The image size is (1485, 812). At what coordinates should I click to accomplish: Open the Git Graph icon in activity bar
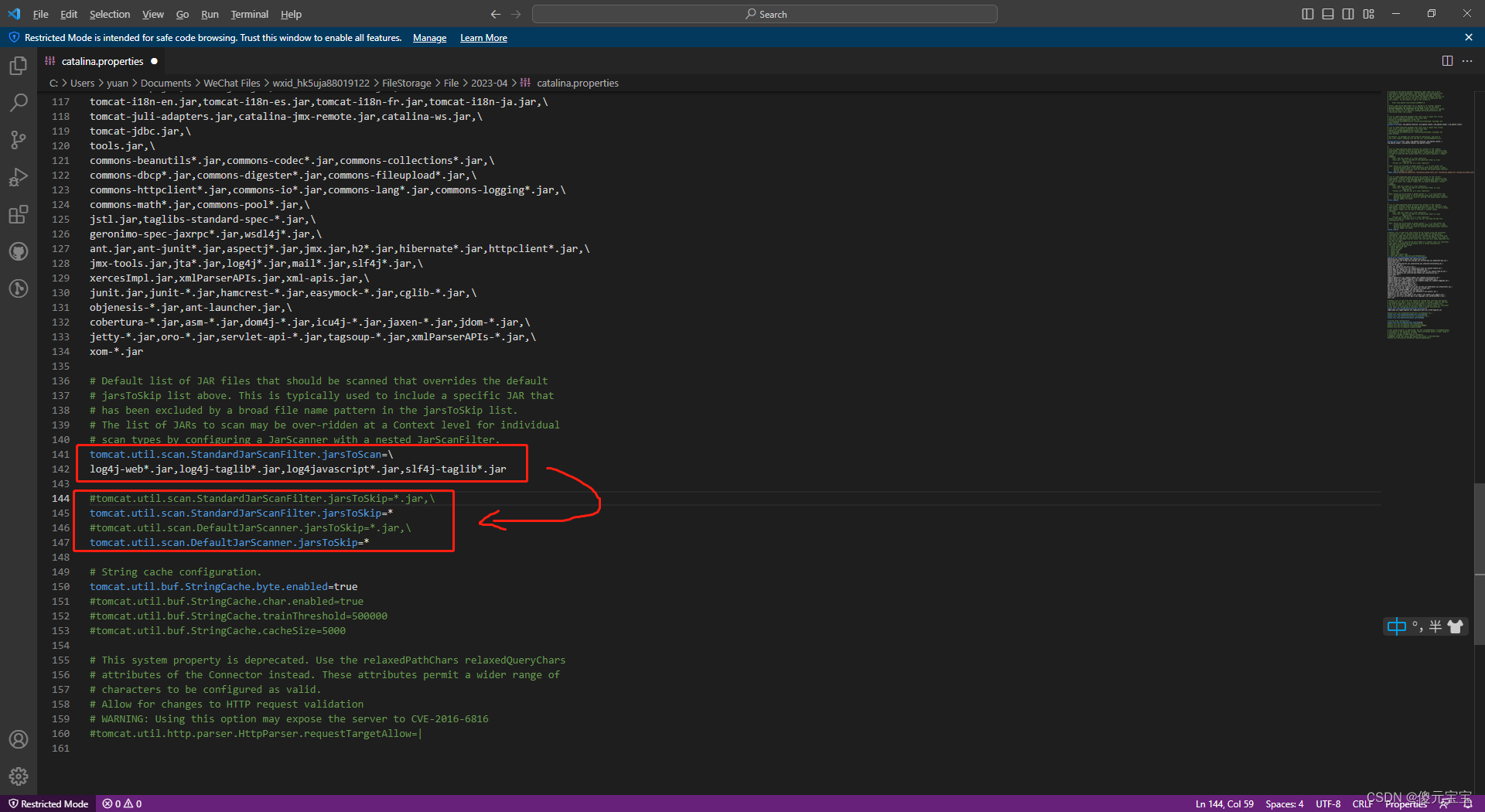click(19, 288)
